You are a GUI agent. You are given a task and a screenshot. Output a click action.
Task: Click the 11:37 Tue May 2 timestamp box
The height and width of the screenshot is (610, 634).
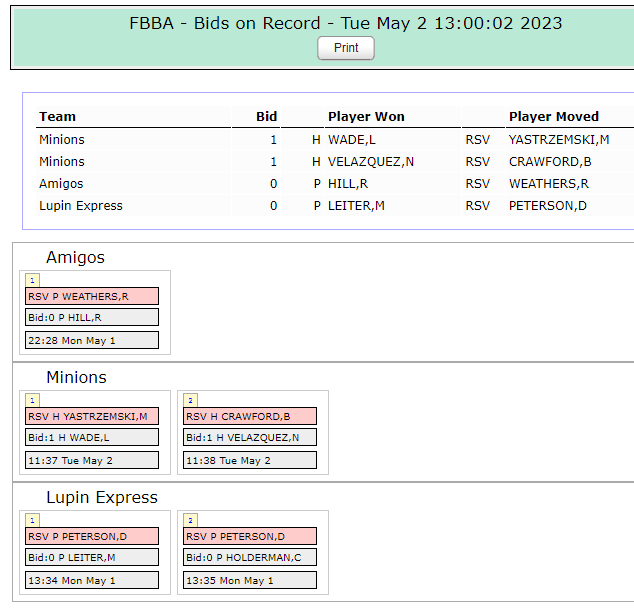[92, 460]
